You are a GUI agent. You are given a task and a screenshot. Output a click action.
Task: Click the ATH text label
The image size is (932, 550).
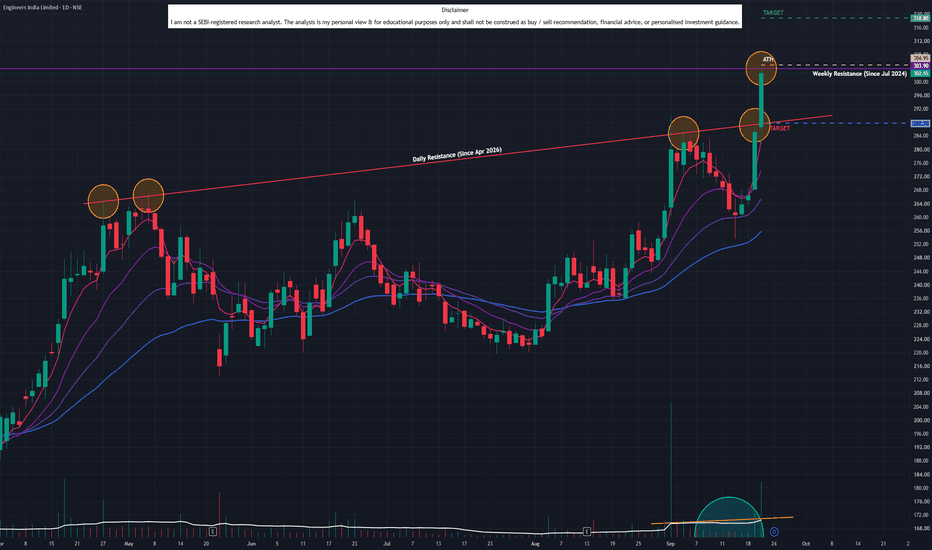pos(768,59)
